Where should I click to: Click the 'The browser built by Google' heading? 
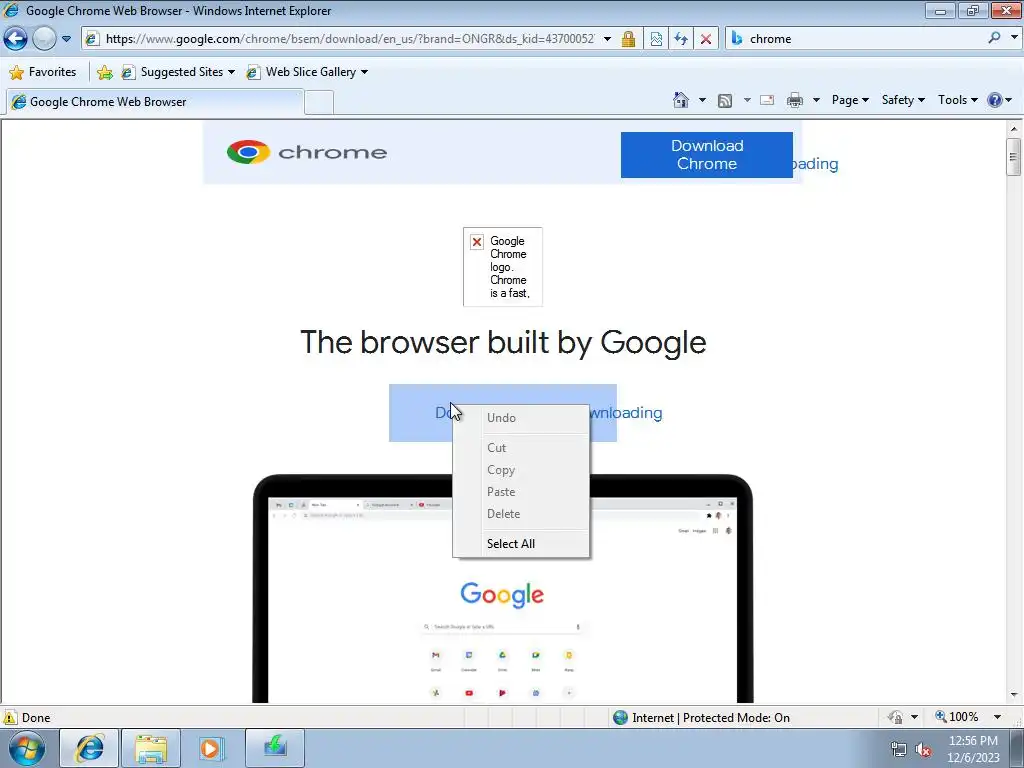(503, 342)
